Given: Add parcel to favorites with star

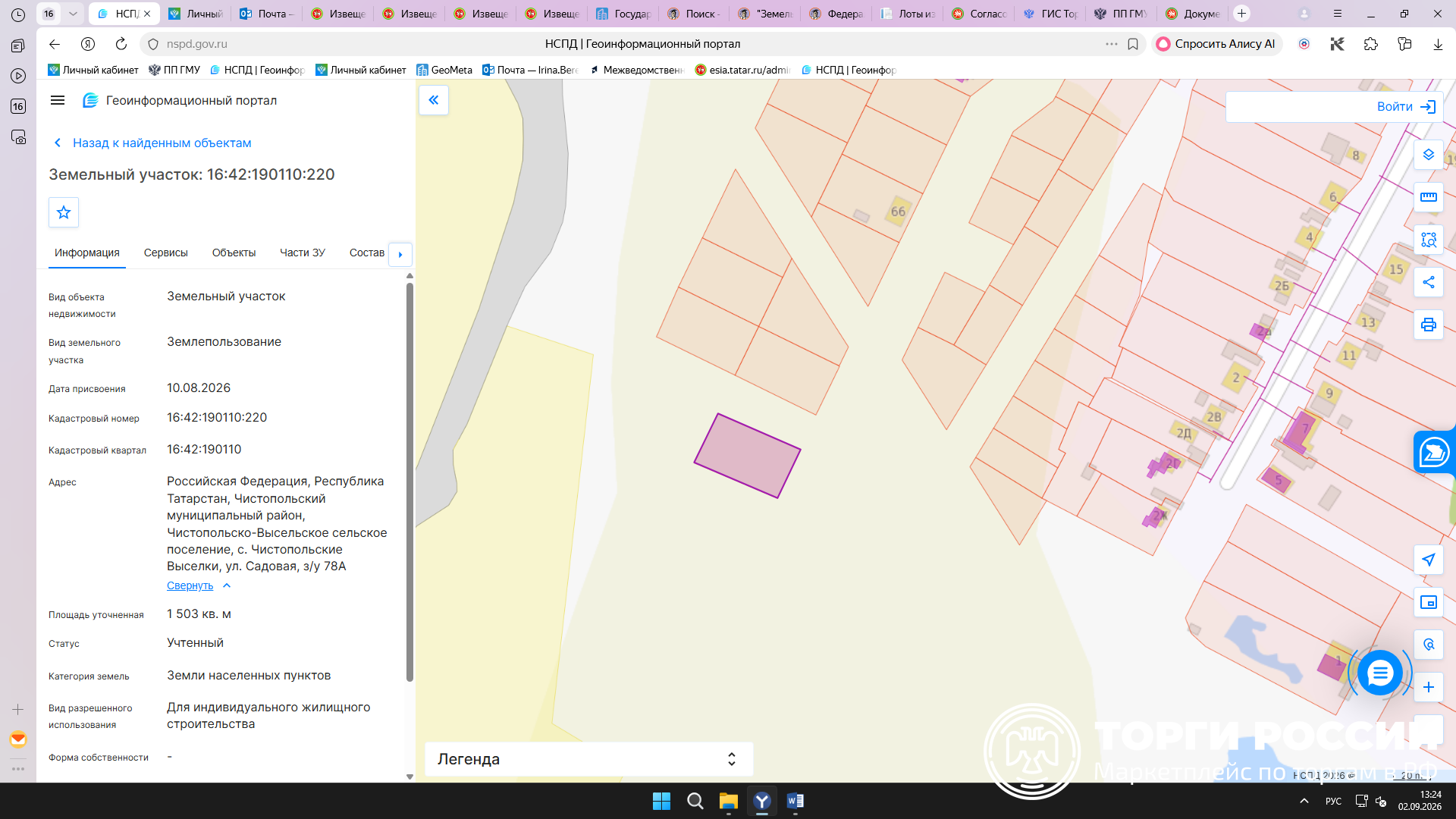Looking at the screenshot, I should coord(64,212).
